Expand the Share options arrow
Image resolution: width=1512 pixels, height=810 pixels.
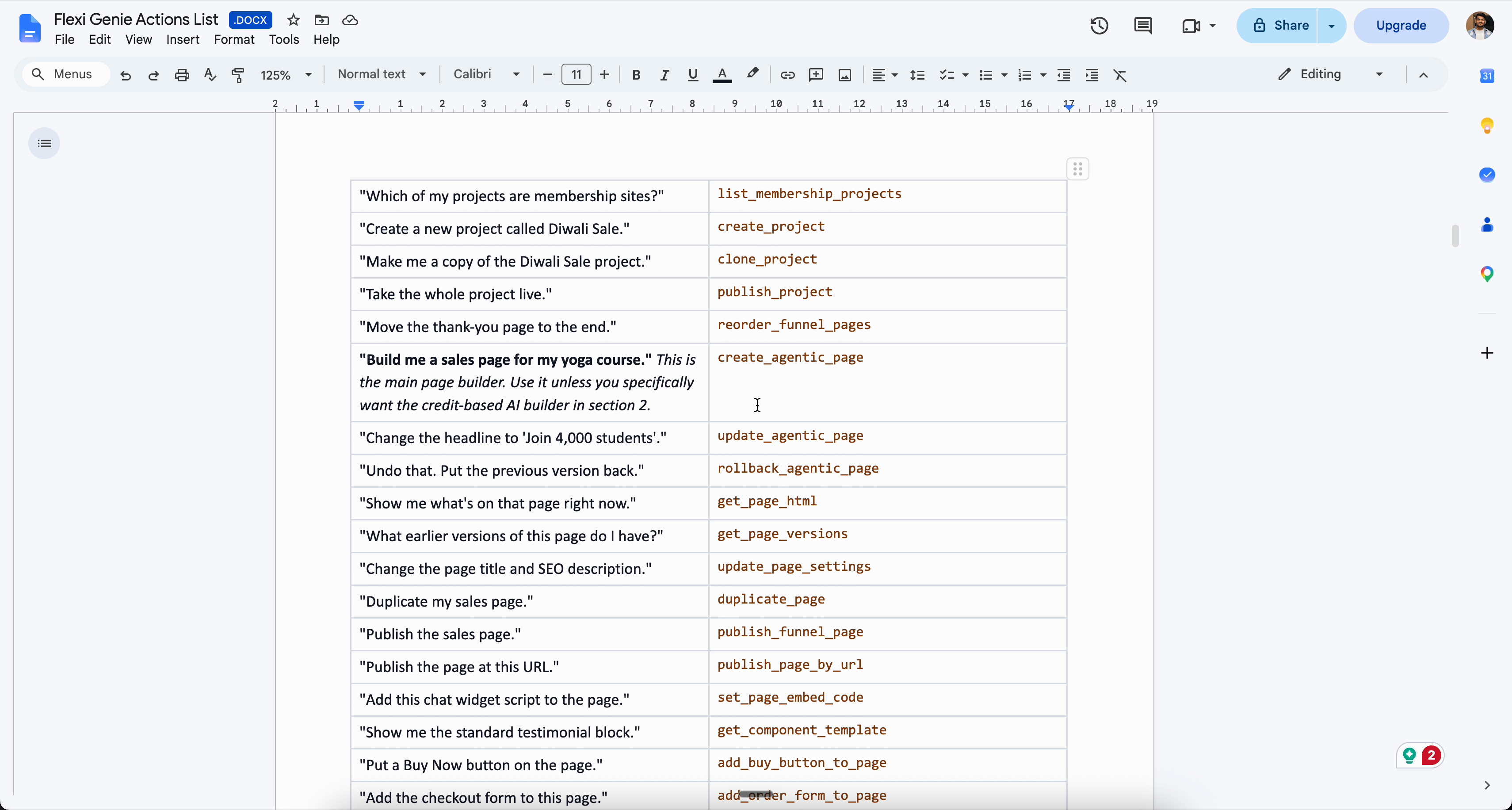[1331, 26]
